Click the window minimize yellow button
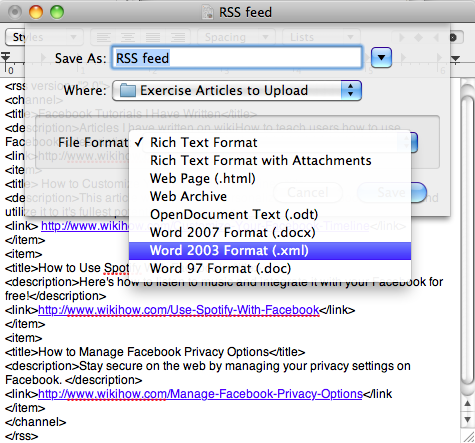The image size is (475, 443). coord(36,12)
